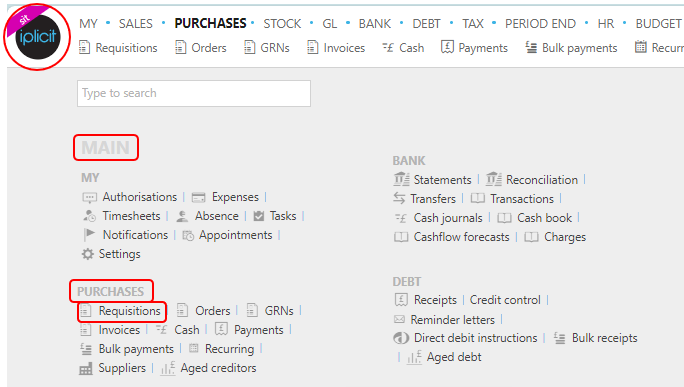Go to Credit control link

pos(505,300)
